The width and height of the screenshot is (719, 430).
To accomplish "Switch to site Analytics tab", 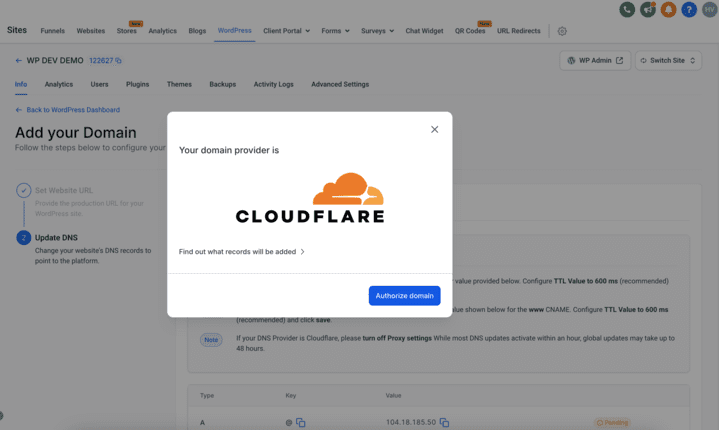I will click(59, 84).
